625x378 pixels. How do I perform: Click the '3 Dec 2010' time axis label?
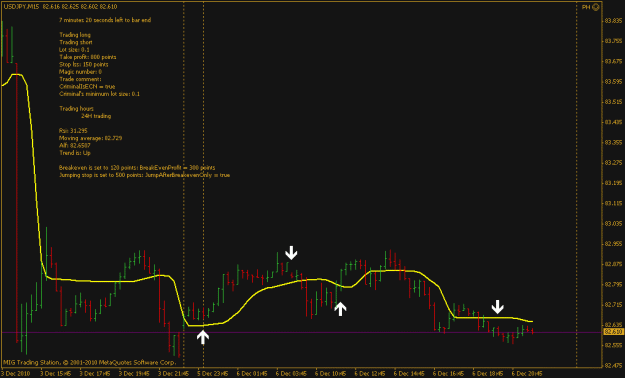(x=15, y=374)
